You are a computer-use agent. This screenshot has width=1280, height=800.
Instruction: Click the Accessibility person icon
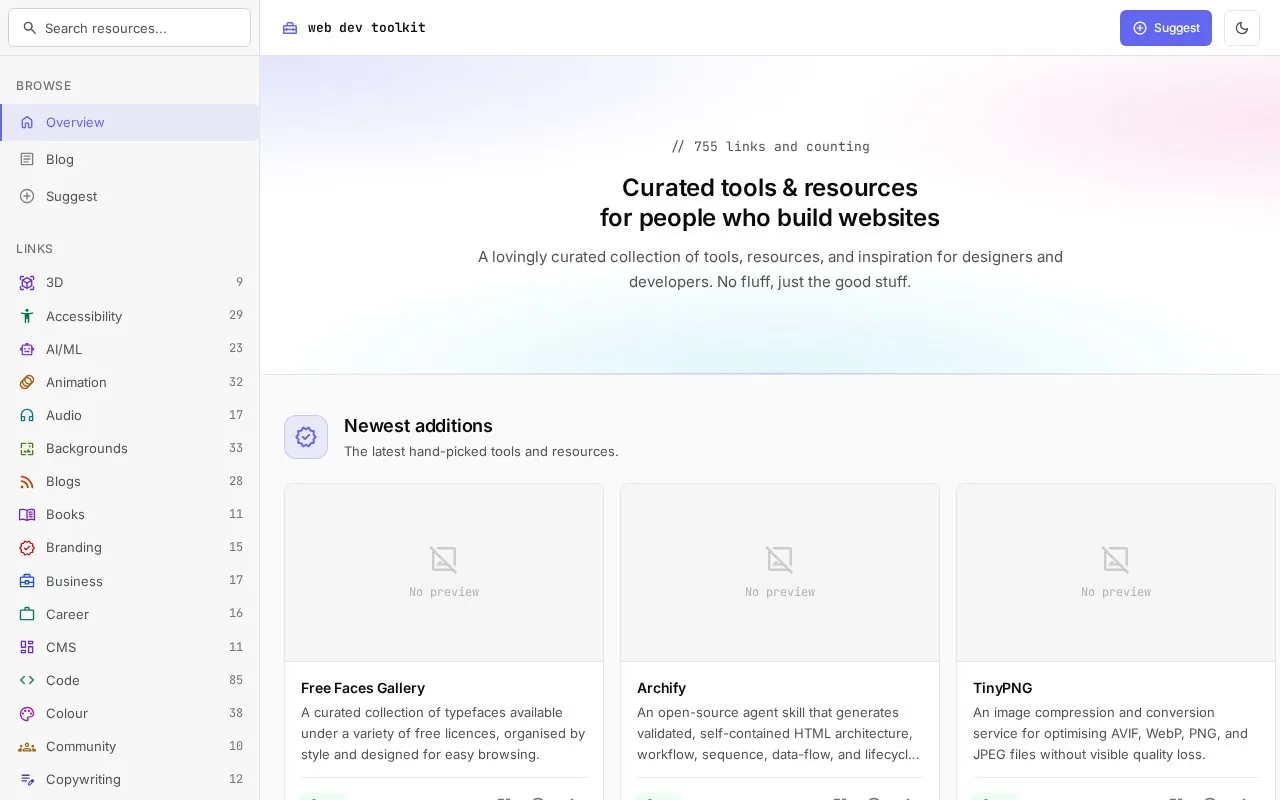point(27,316)
